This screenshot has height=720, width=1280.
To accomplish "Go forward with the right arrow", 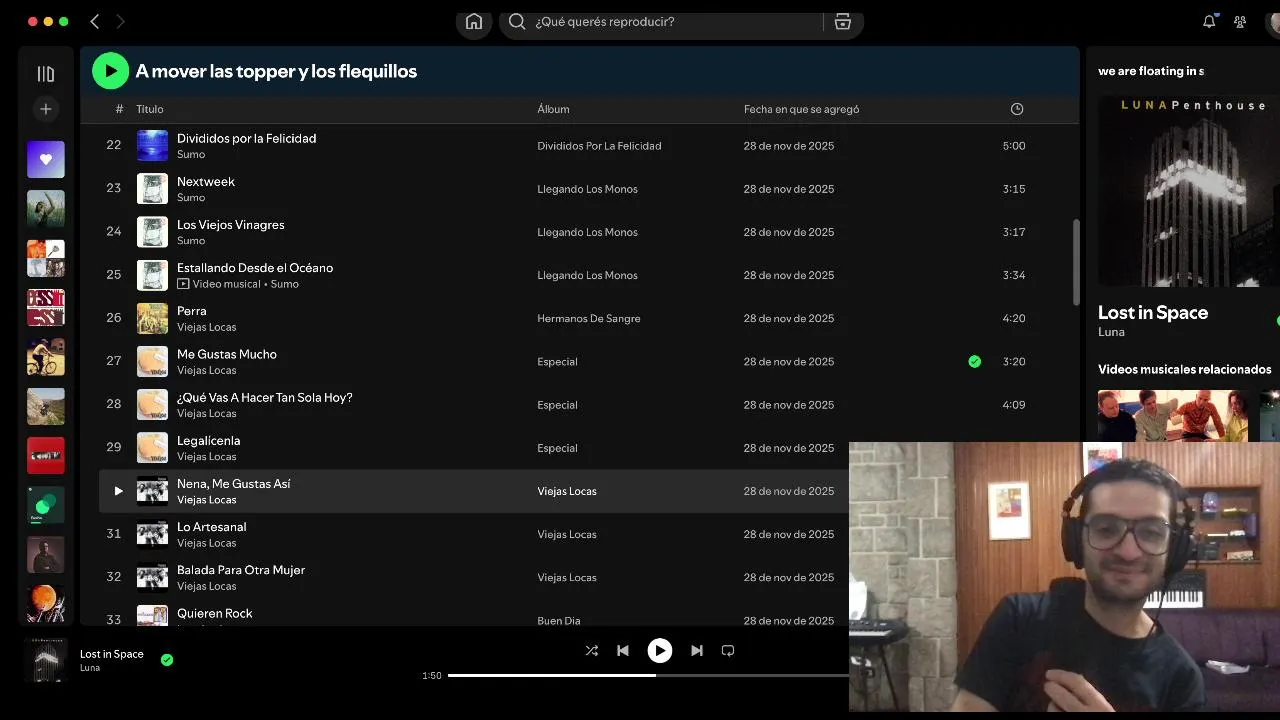I will (120, 21).
